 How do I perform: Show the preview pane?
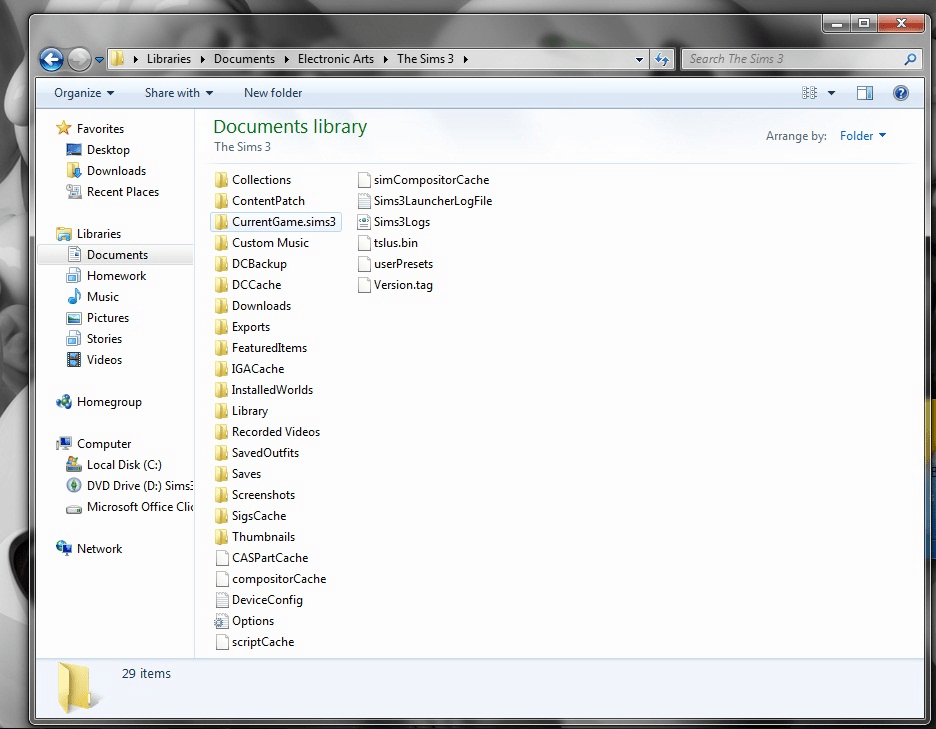coord(864,93)
